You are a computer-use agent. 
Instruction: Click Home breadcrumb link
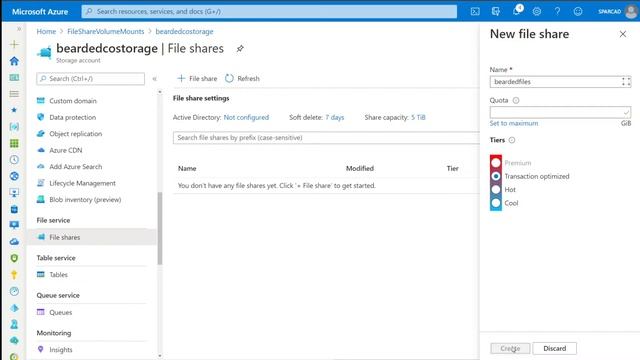(46, 31)
